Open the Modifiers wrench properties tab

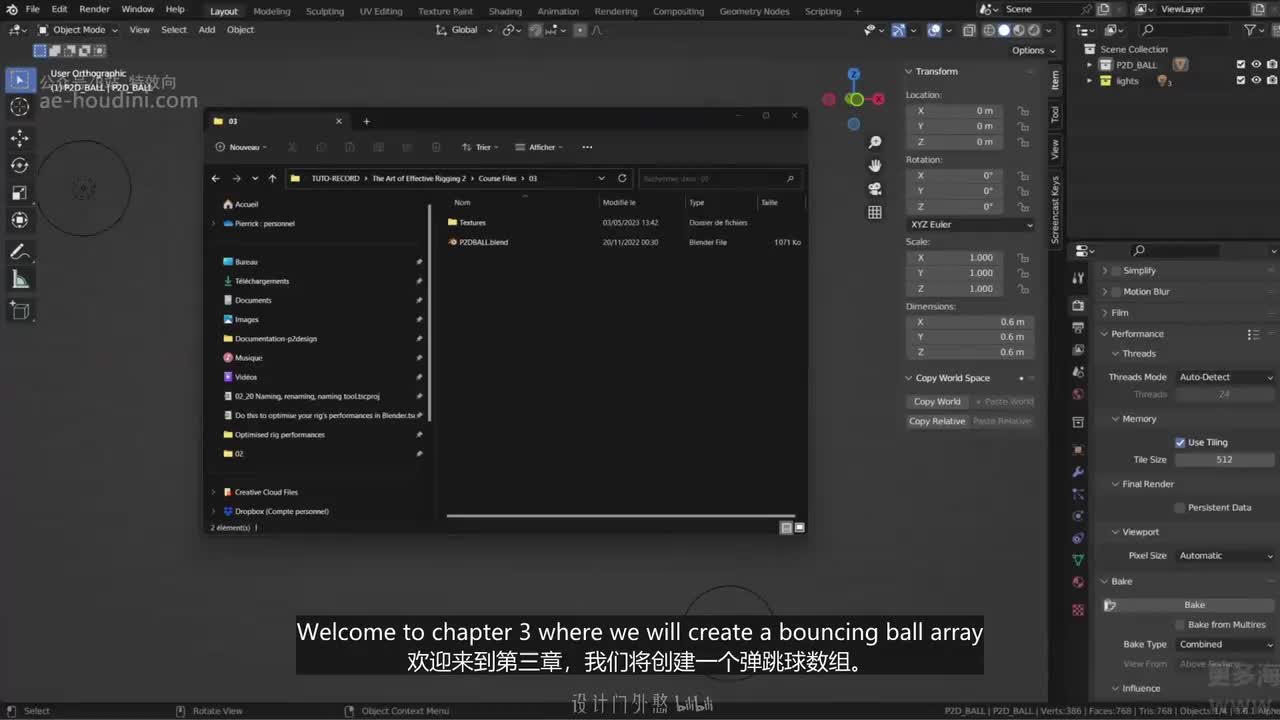pyautogui.click(x=1078, y=472)
